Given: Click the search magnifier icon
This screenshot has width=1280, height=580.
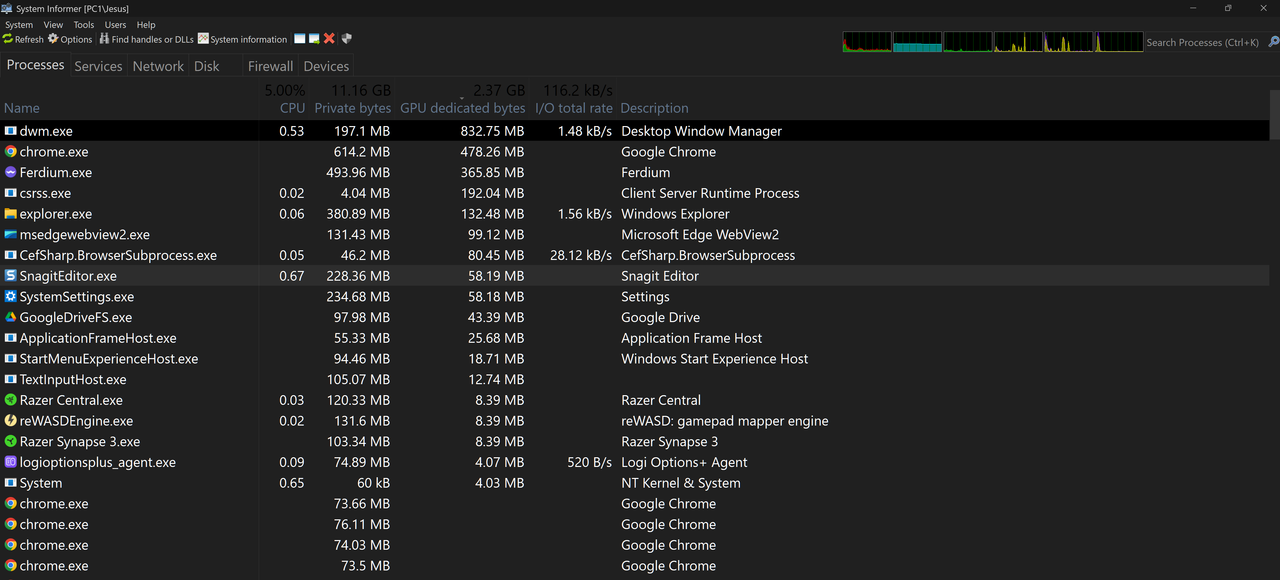Looking at the screenshot, I should tap(1273, 42).
